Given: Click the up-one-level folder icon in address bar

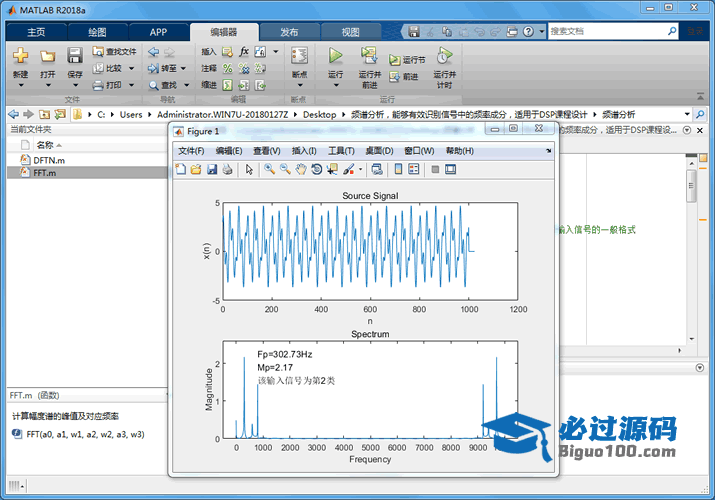Looking at the screenshot, I should (x=44, y=114).
